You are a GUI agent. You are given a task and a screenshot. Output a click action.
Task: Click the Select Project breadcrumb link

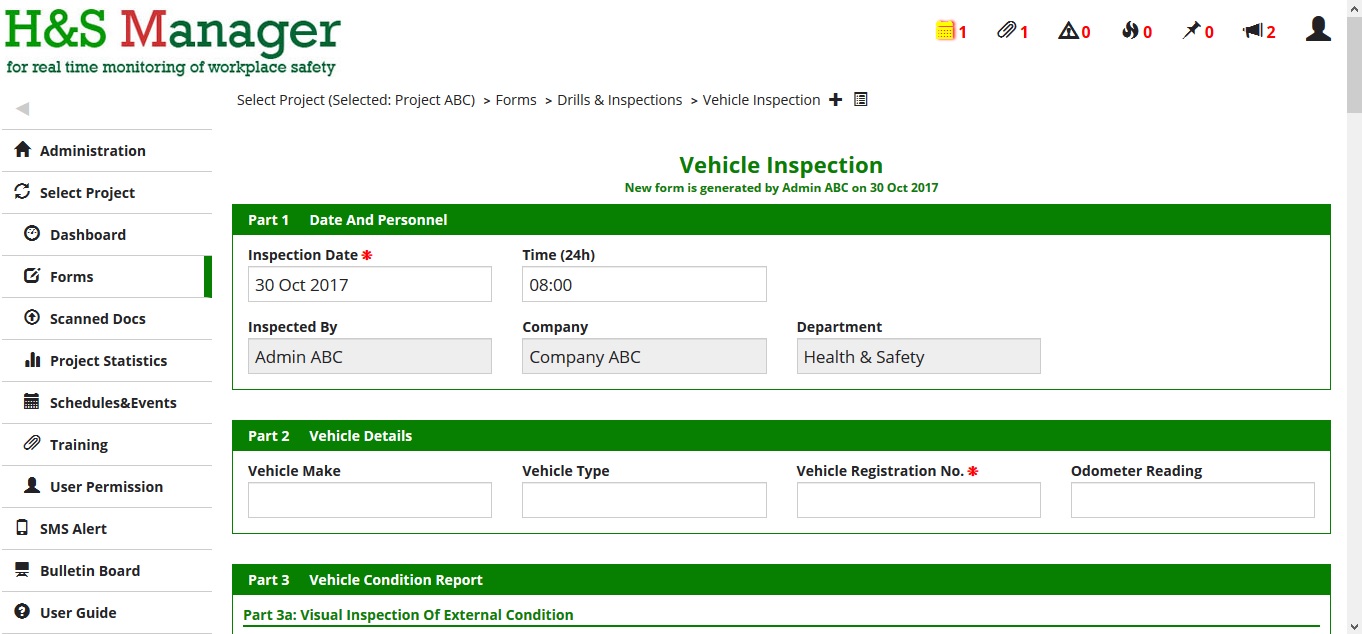(x=356, y=100)
